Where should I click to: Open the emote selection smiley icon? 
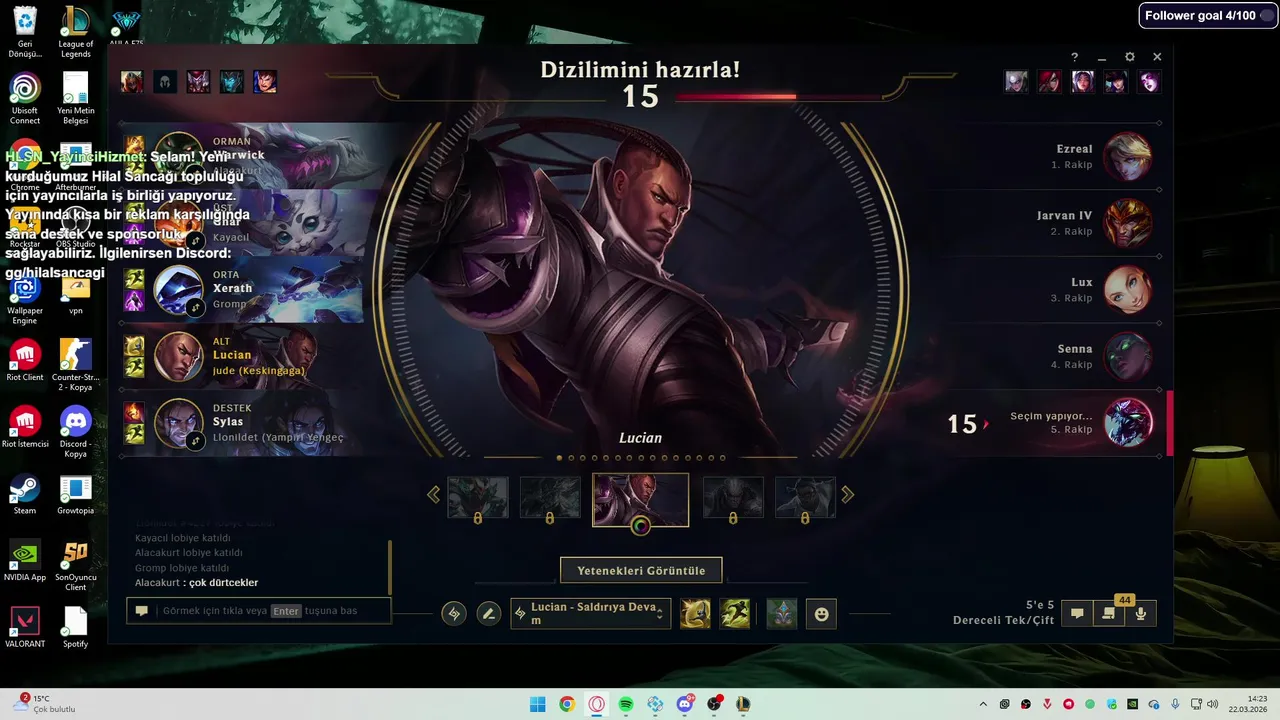822,613
